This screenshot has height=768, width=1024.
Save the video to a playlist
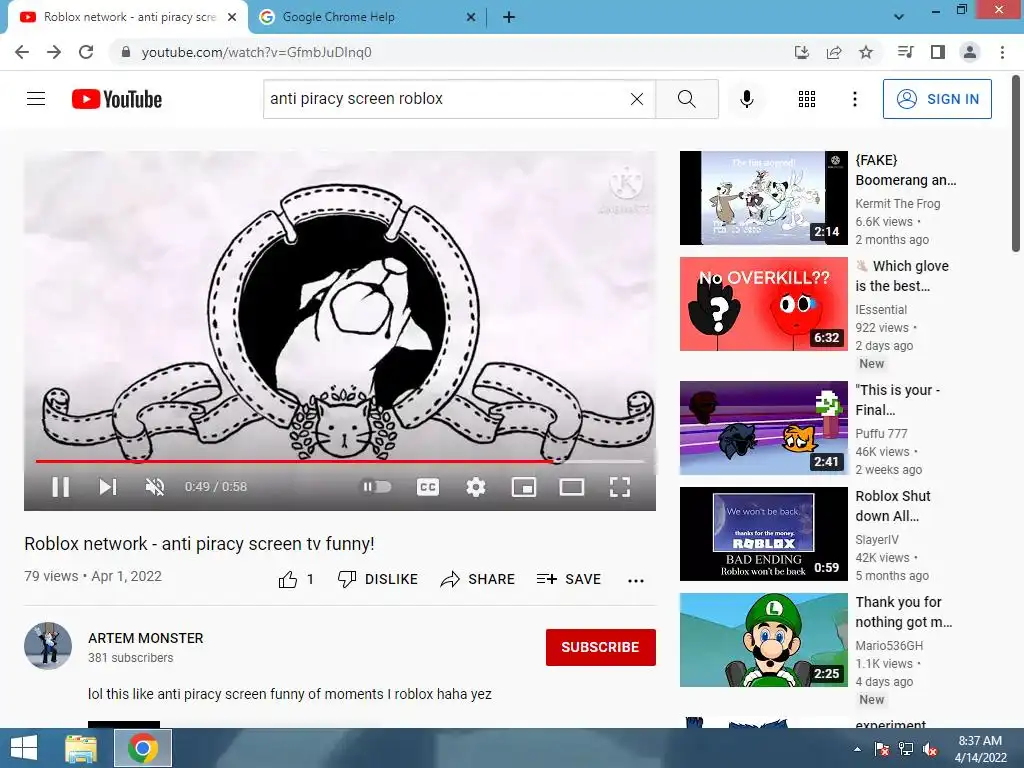[x=568, y=579]
